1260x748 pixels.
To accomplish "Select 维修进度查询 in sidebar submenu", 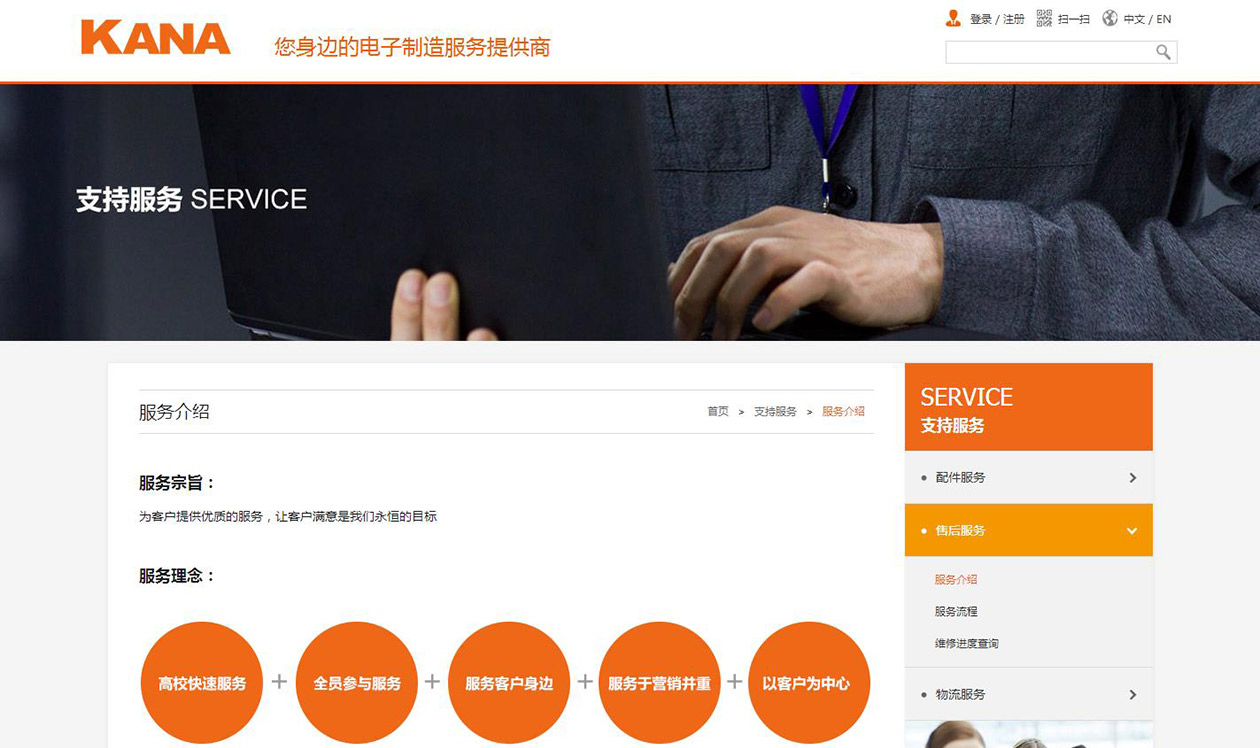I will (966, 643).
